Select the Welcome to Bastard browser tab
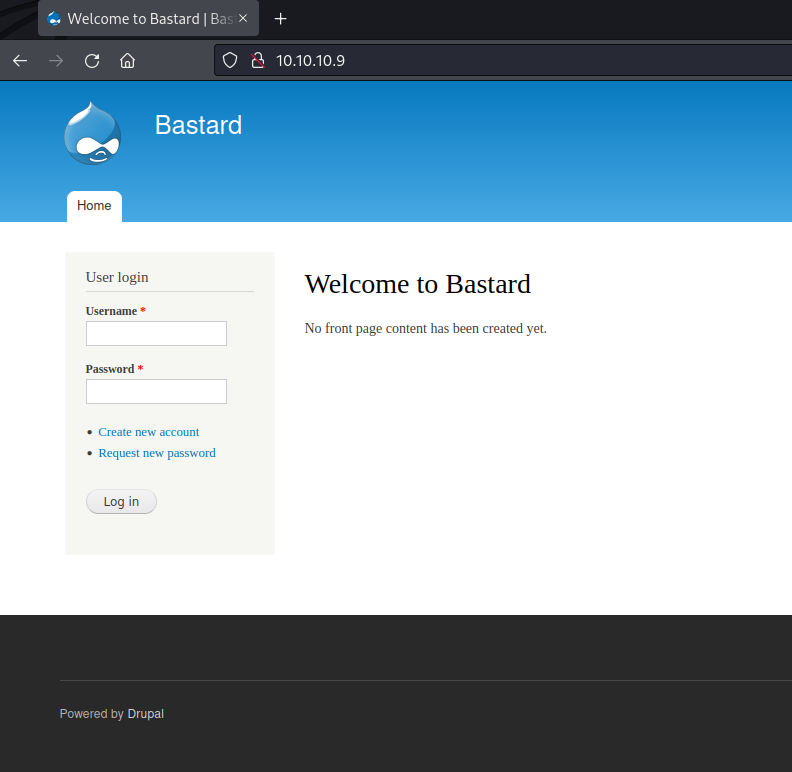Screen dimensions: 792x772 tap(140, 19)
